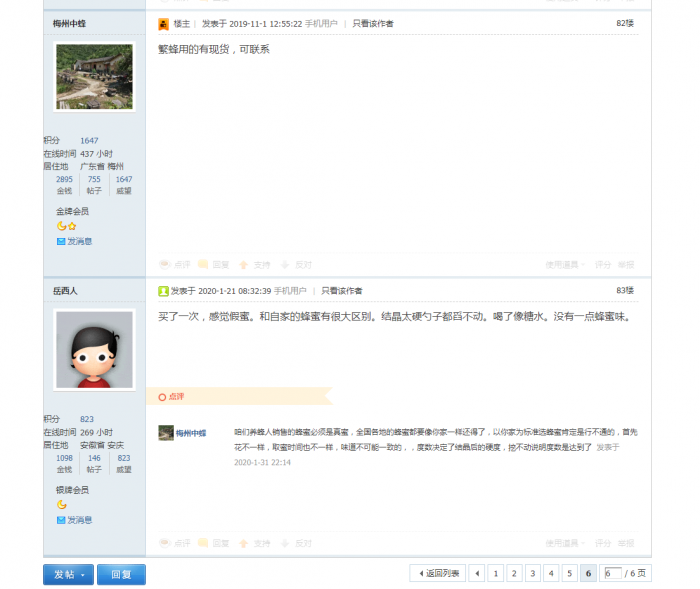Open 梅州中蜂 username link in post 82

69,24
